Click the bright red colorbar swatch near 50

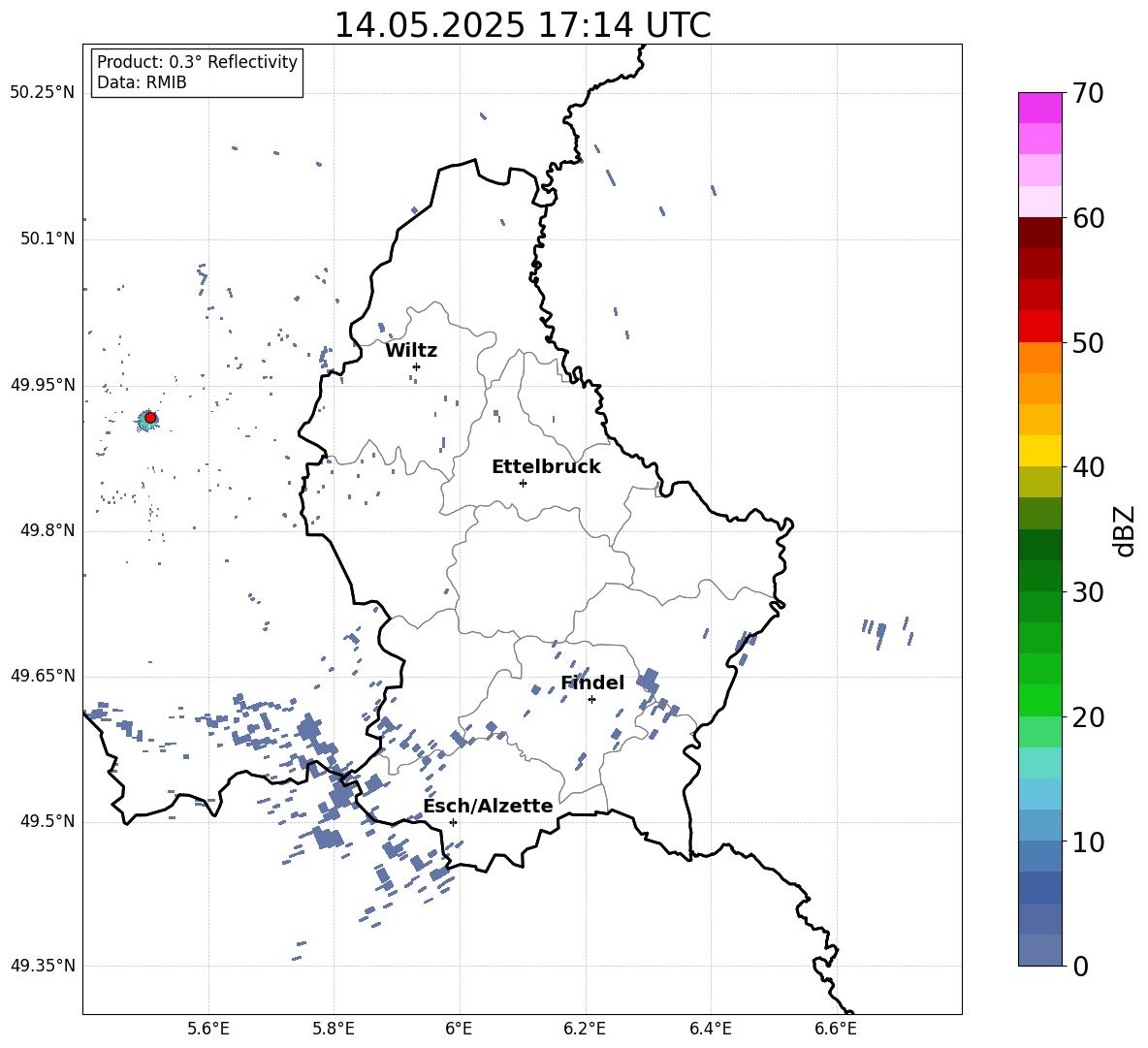[x=1040, y=327]
